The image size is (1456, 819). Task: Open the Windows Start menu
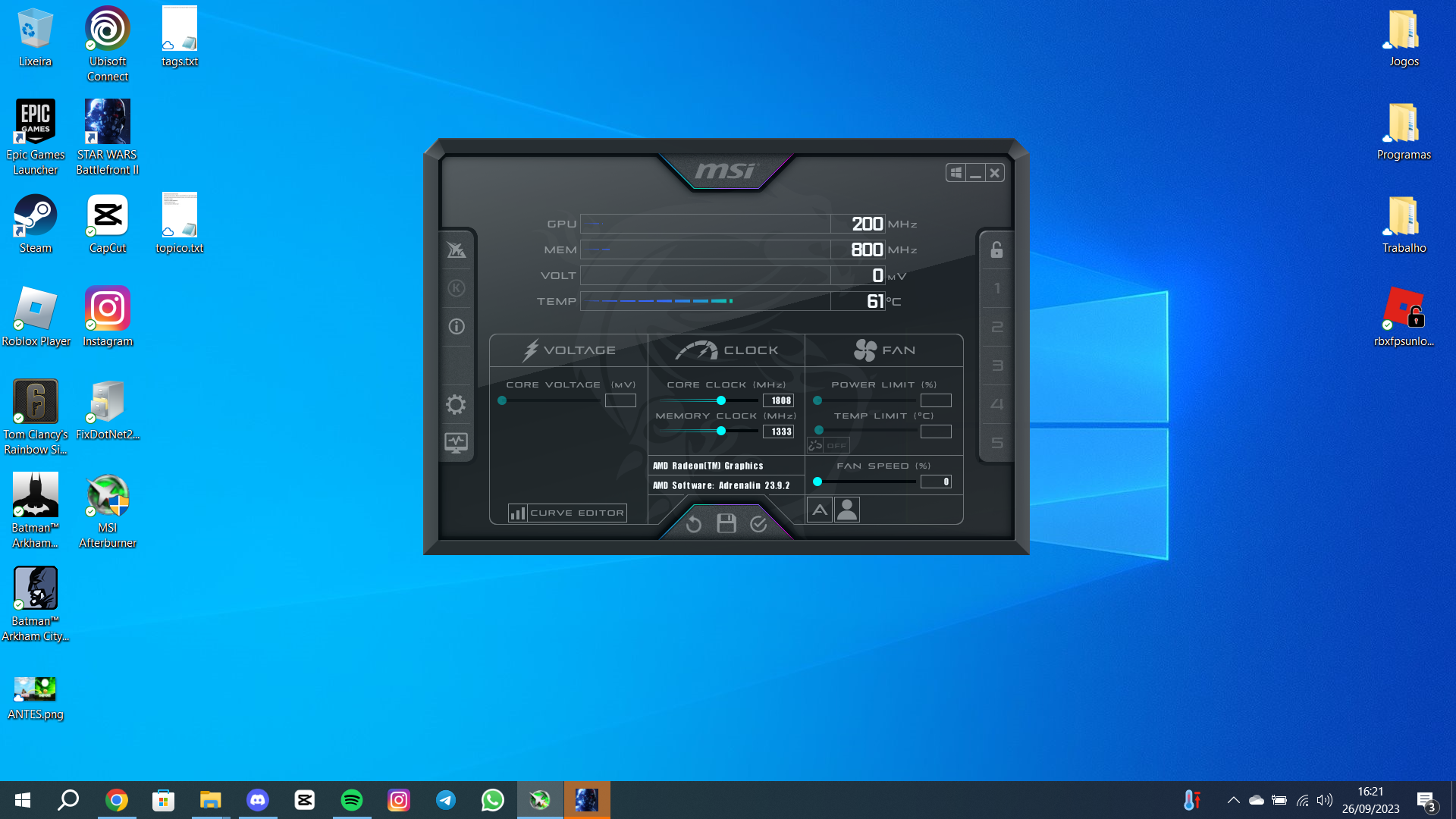(x=23, y=800)
